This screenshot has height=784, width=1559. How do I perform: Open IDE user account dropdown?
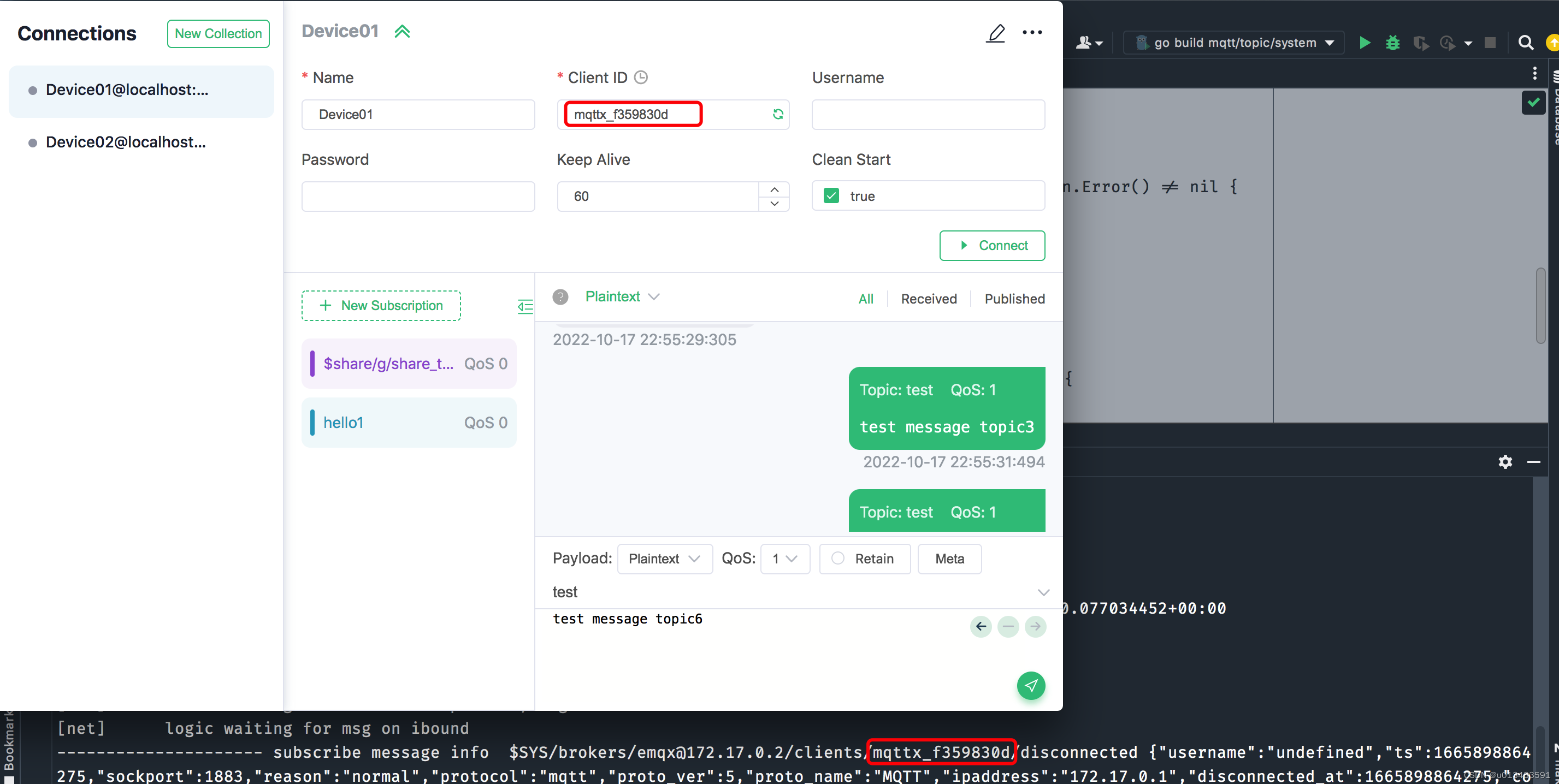[1089, 43]
